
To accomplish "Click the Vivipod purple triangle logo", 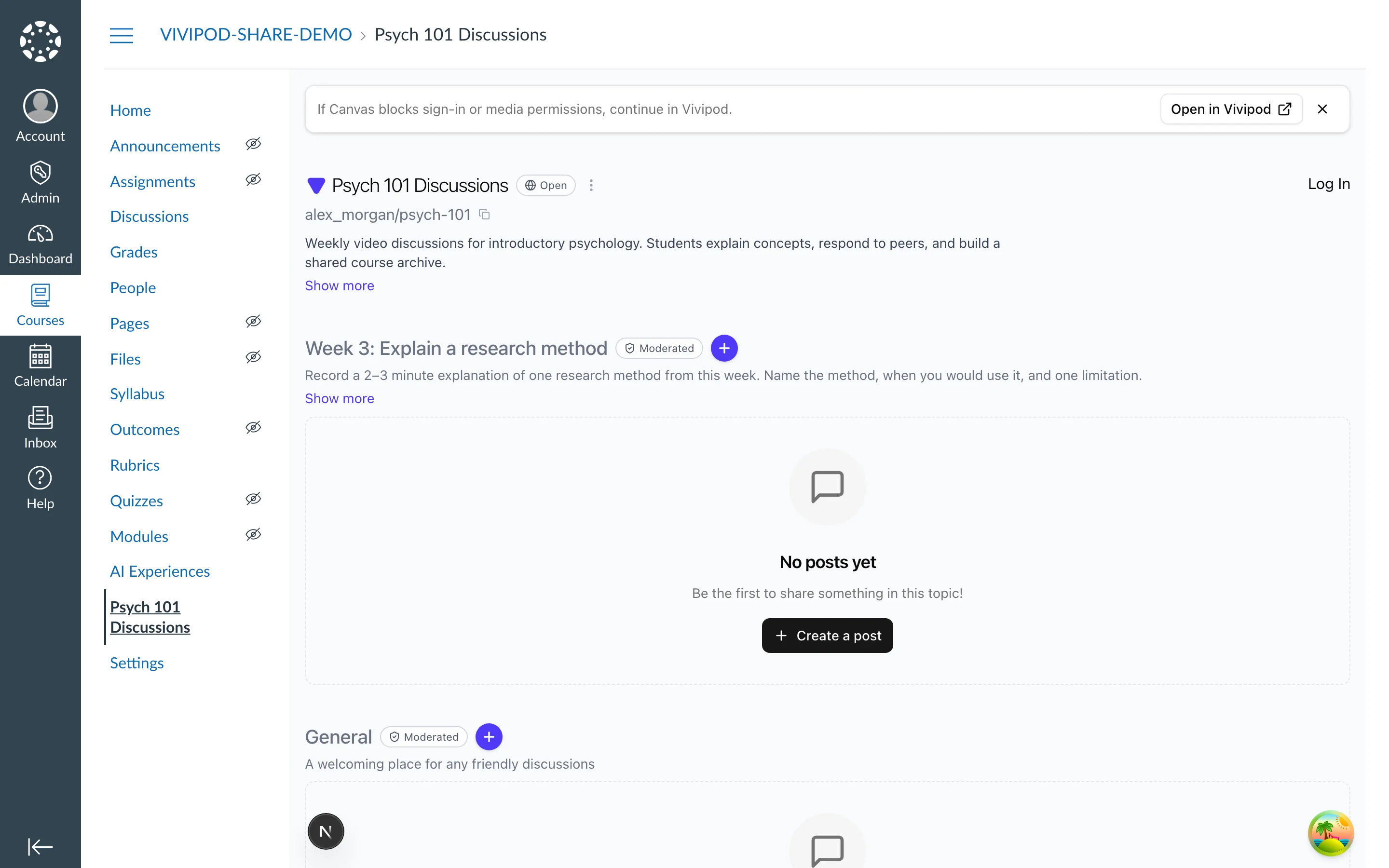I will coord(316,186).
